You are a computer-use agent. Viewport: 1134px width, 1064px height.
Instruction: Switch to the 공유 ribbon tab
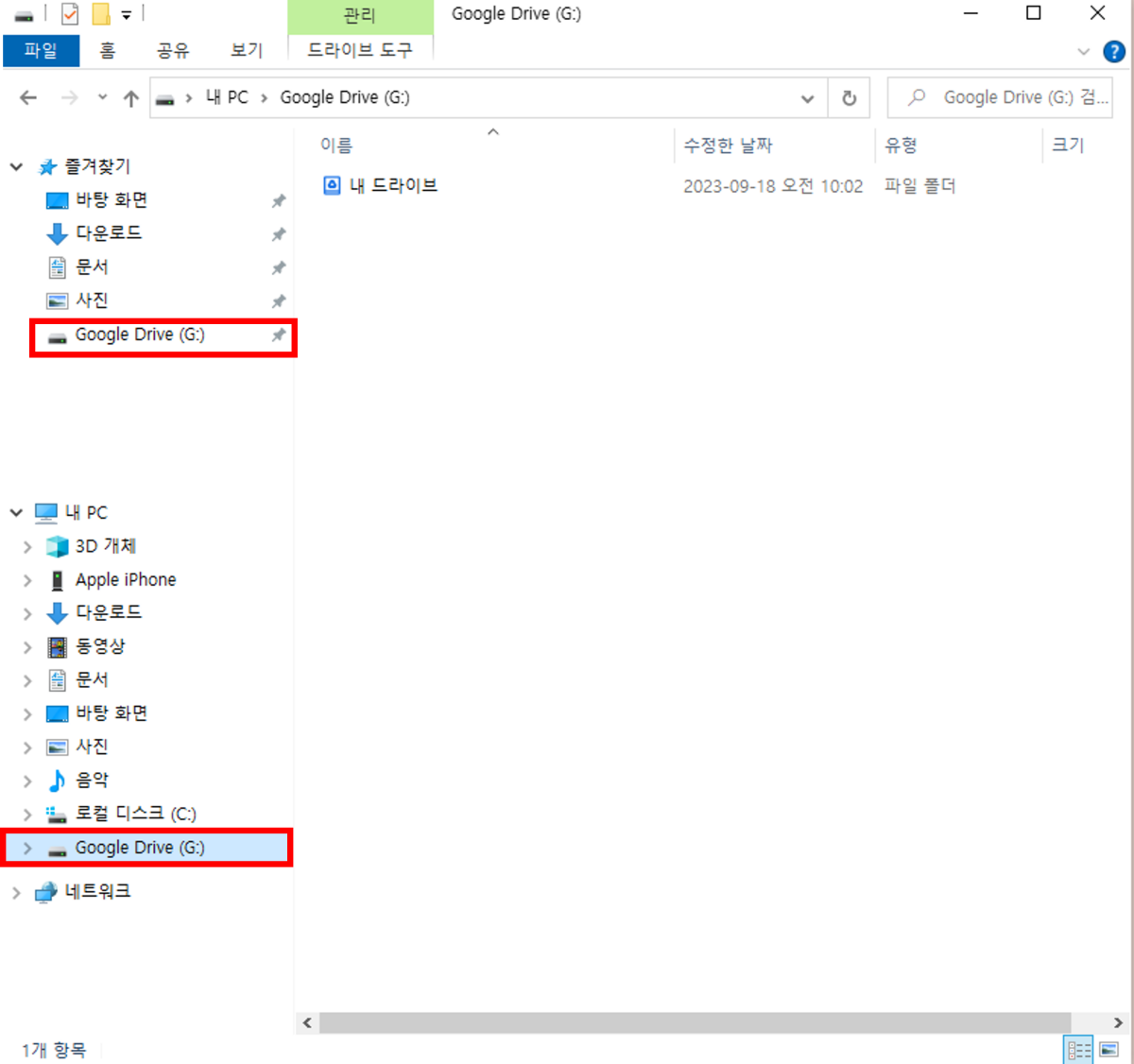click(x=173, y=50)
